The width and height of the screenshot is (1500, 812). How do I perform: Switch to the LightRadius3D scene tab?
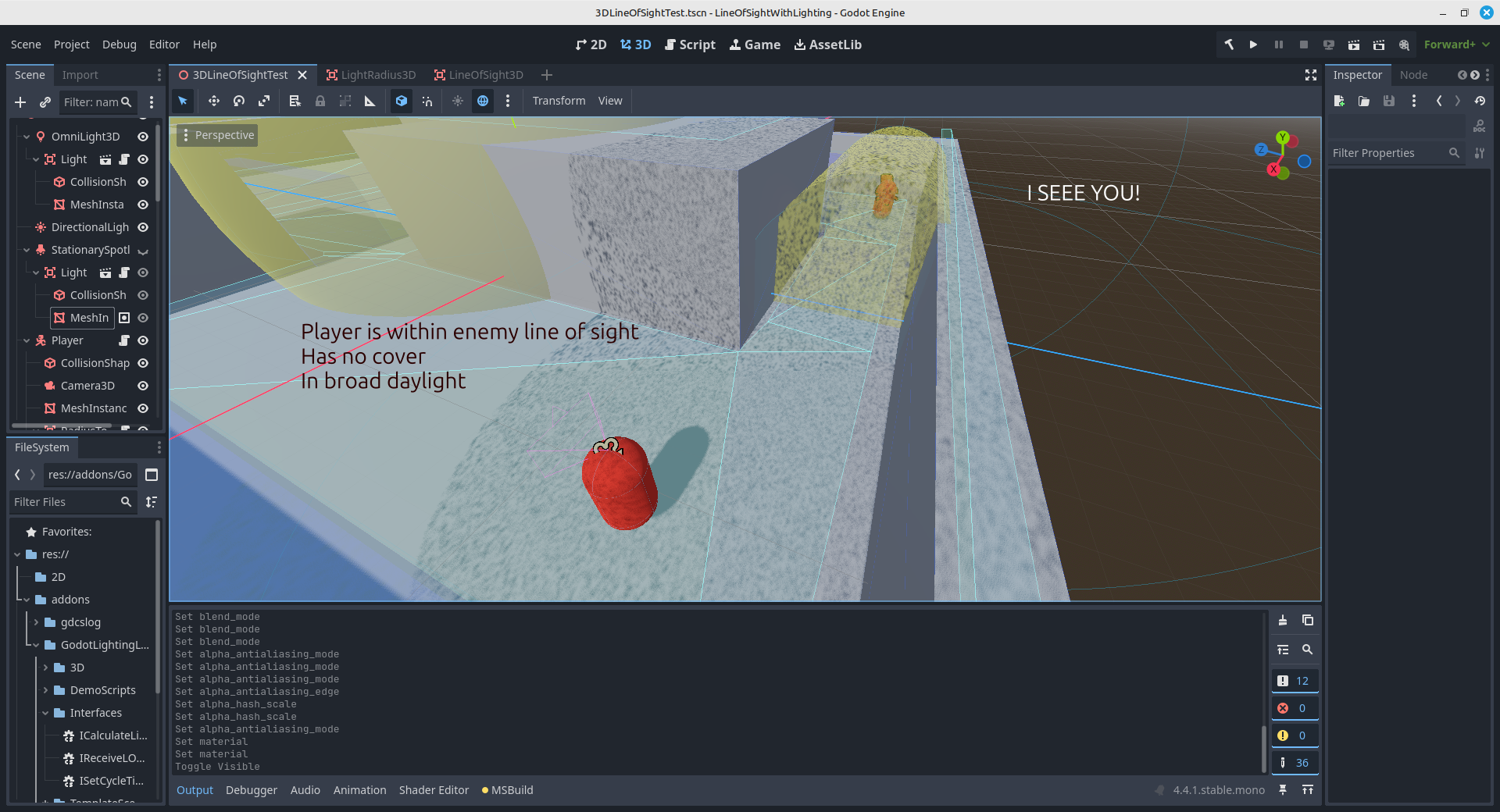tap(370, 75)
